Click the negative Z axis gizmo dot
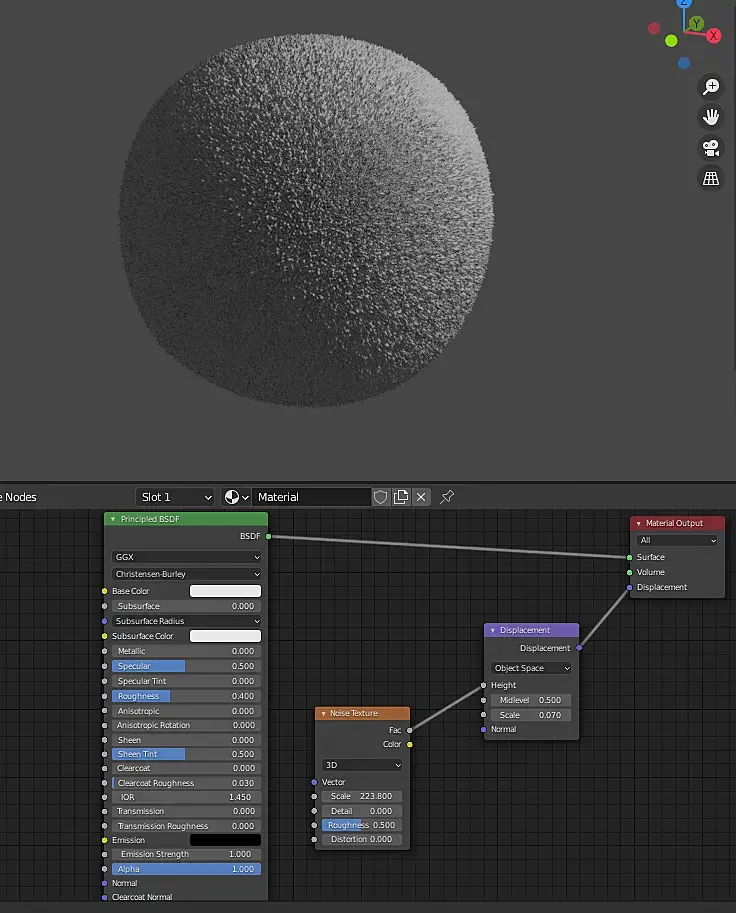Screen dimensions: 736x913 click(684, 63)
